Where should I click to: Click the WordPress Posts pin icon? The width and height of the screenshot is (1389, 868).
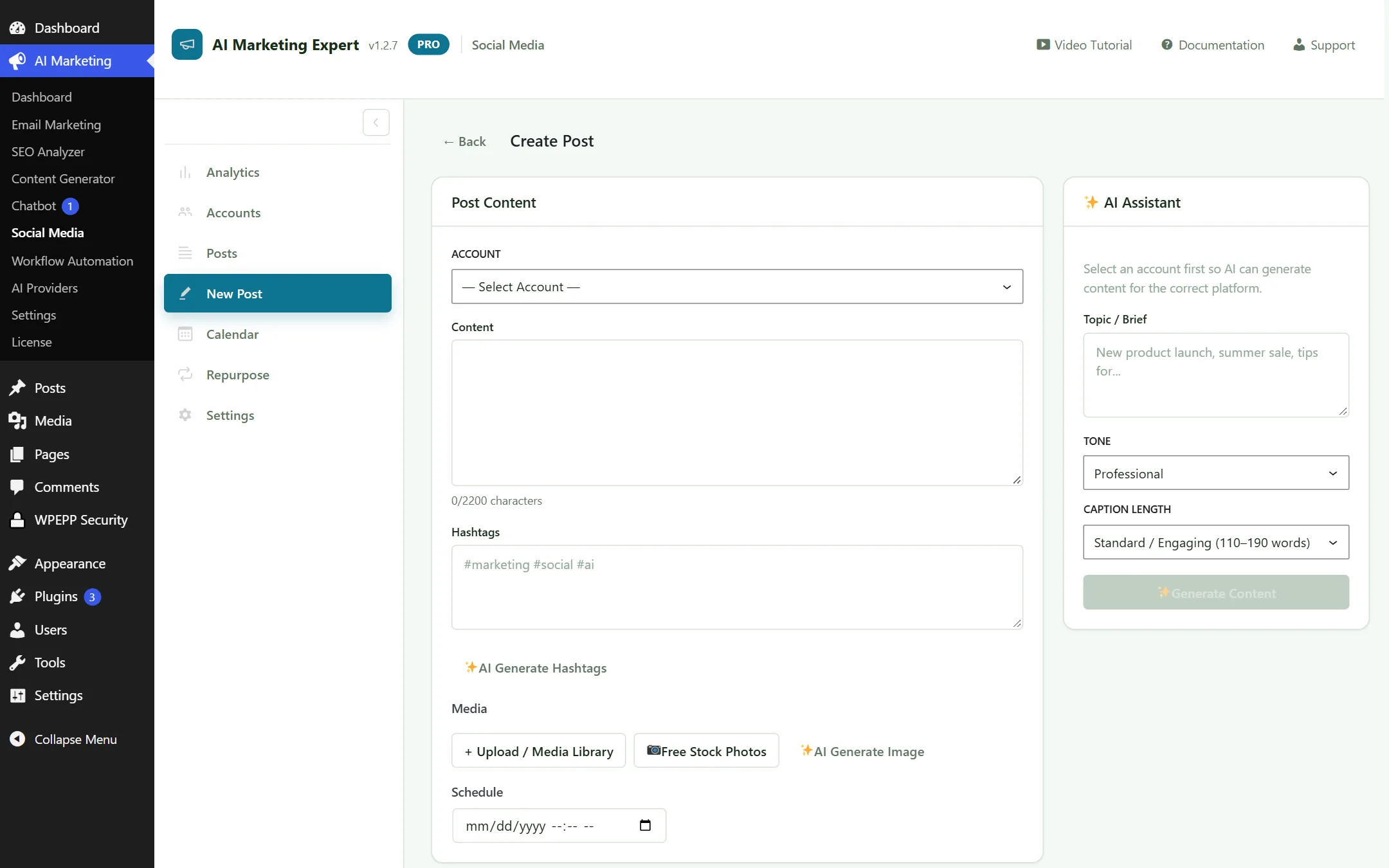pyautogui.click(x=17, y=388)
